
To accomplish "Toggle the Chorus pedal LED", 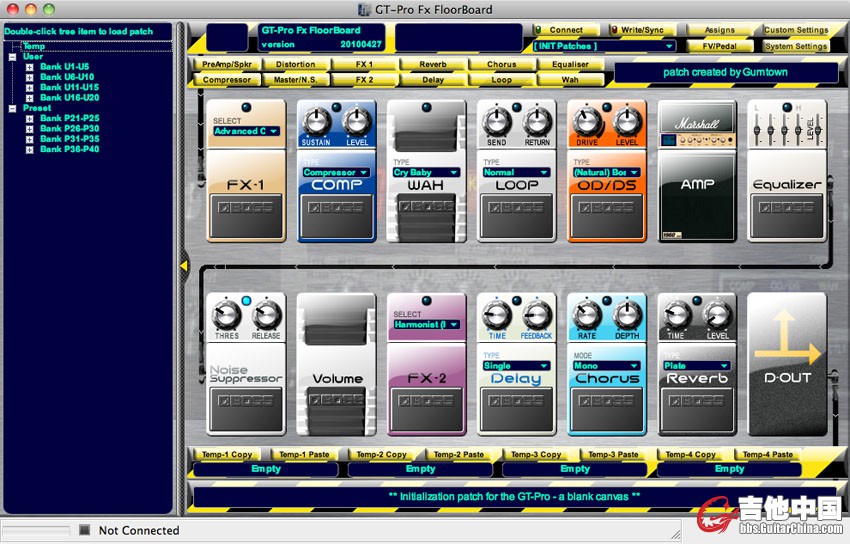I will pos(607,300).
